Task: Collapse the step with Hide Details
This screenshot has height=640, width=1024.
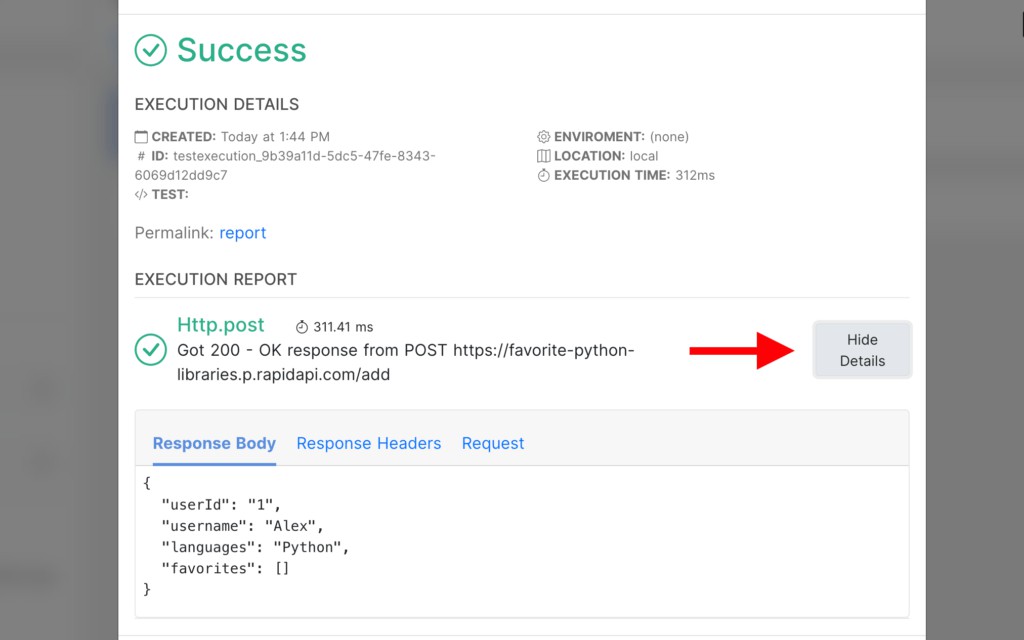Action: (862, 350)
